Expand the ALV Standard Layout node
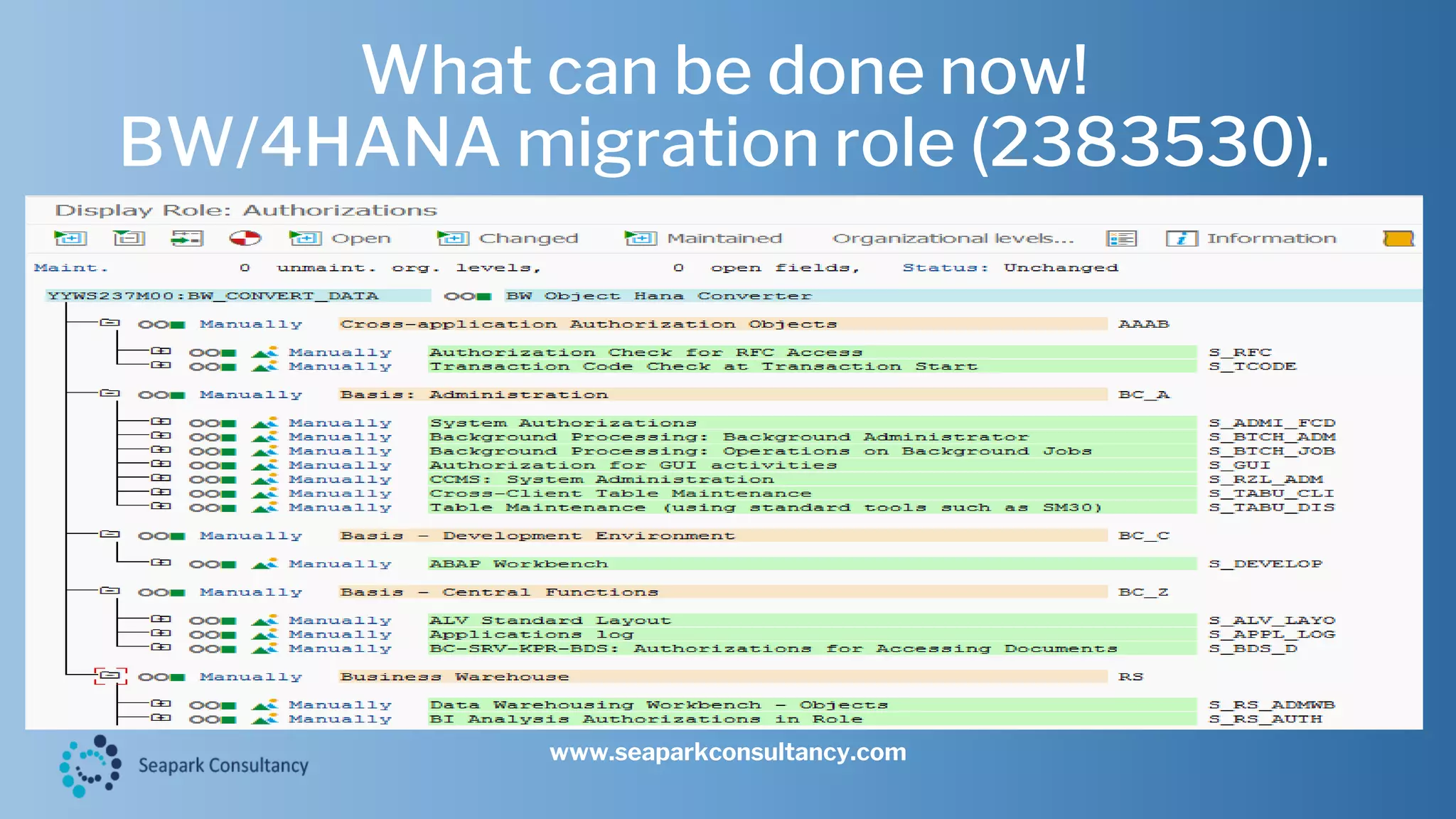This screenshot has width=1456, height=819. [161, 619]
